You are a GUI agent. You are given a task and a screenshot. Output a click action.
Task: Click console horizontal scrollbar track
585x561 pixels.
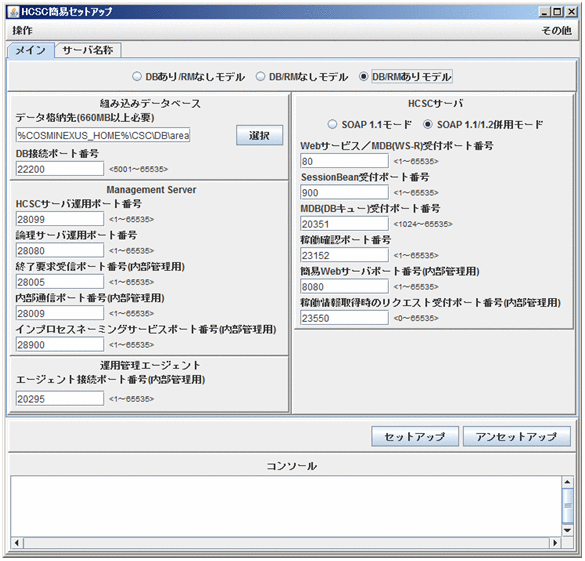[x=286, y=543]
